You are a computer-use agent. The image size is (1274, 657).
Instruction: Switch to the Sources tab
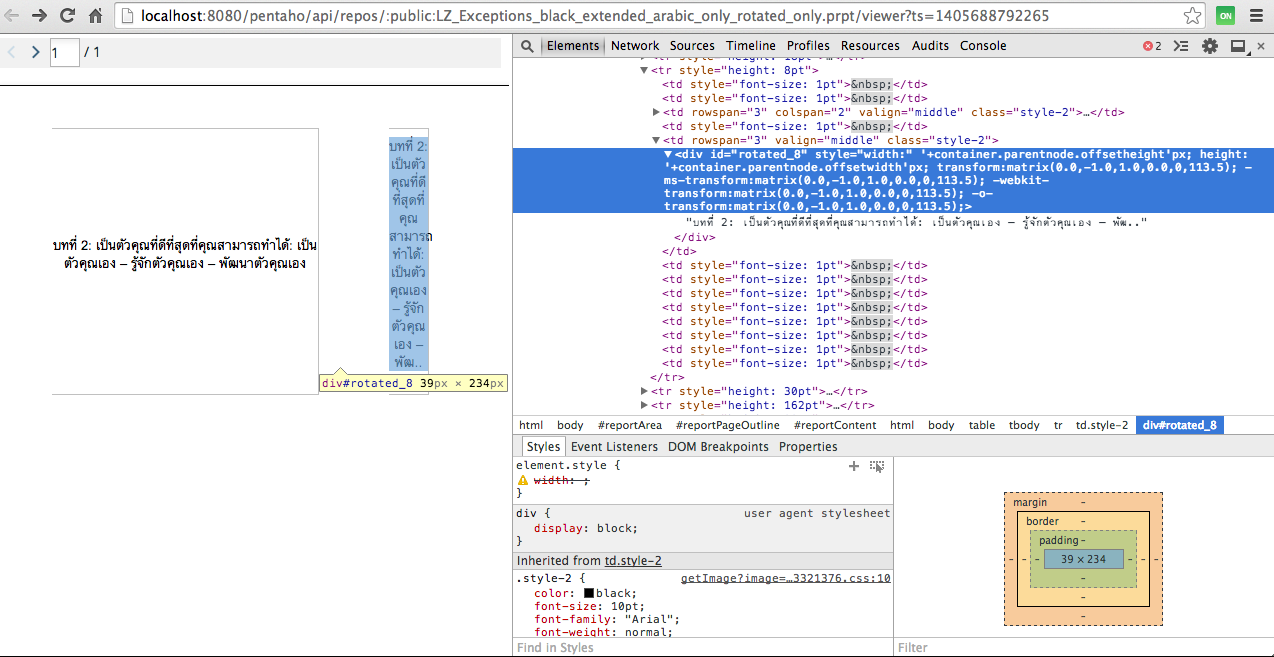pyautogui.click(x=692, y=46)
